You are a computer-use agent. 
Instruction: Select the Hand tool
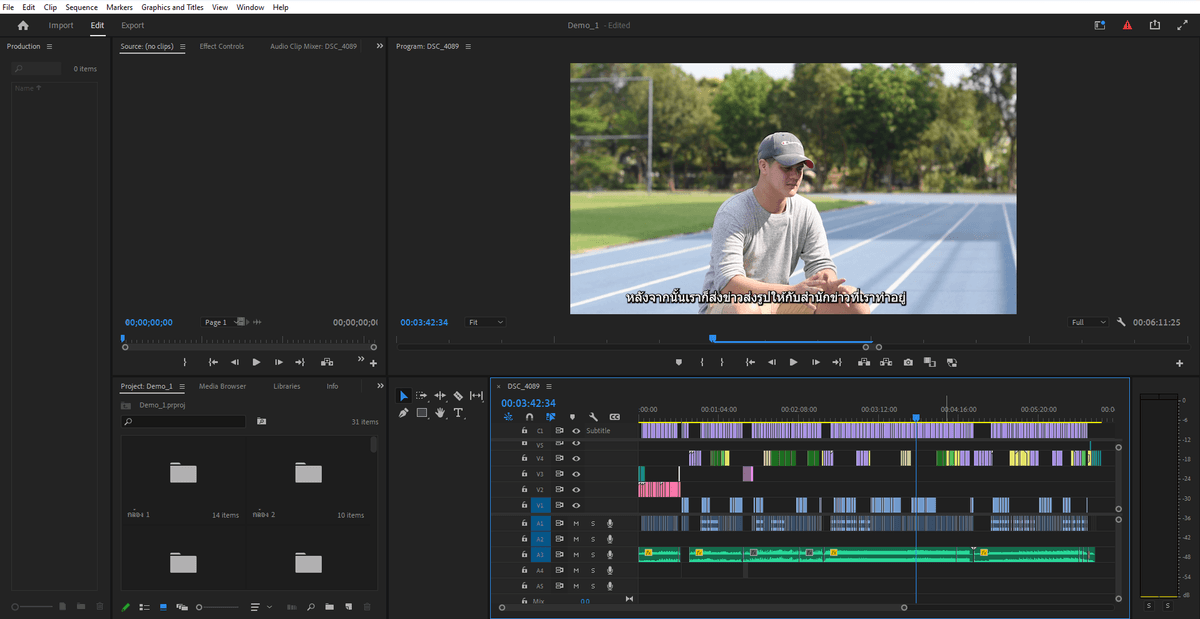(440, 412)
